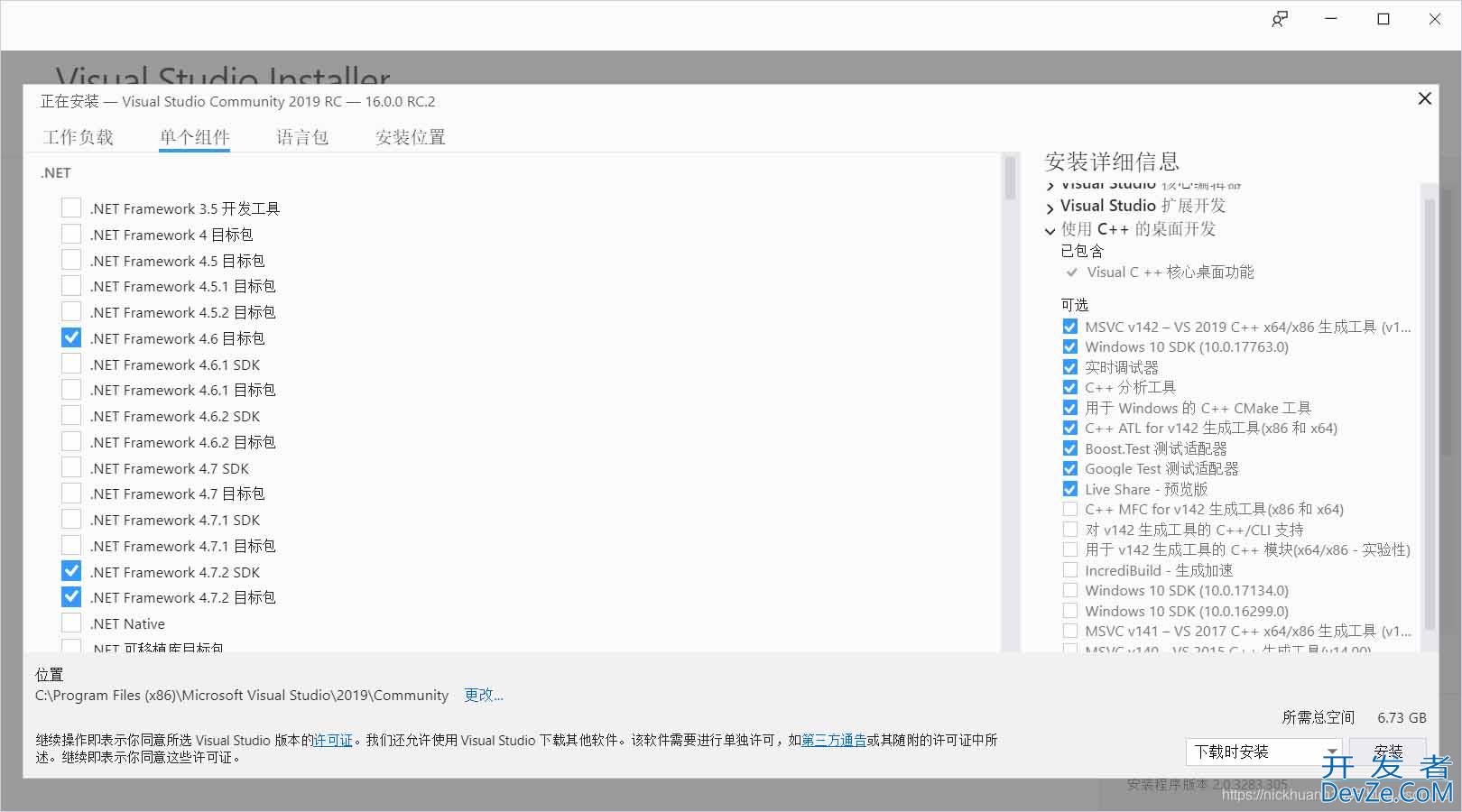Tick .NET Framework 4.5.2 目标包 checkbox
This screenshot has height=812, width=1462.
[x=71, y=312]
